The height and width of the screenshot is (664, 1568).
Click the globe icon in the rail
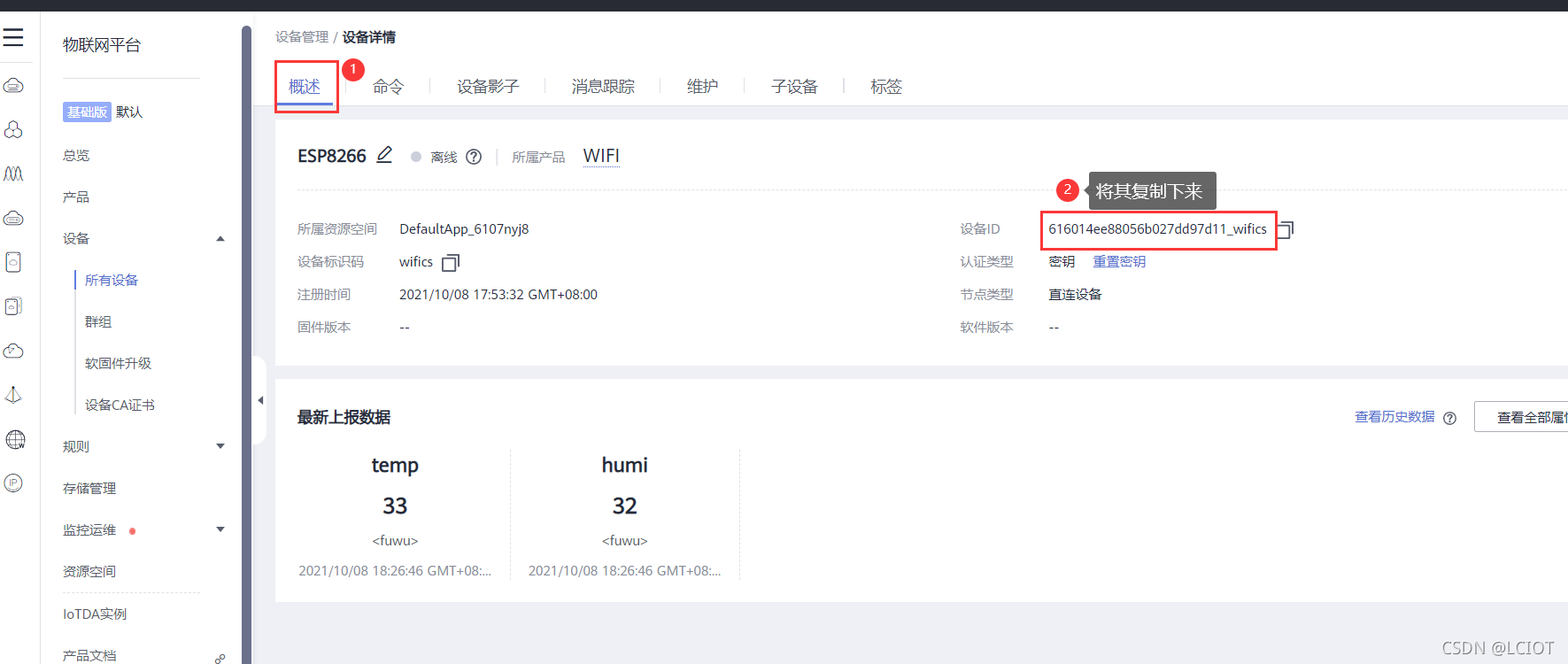pyautogui.click(x=14, y=439)
